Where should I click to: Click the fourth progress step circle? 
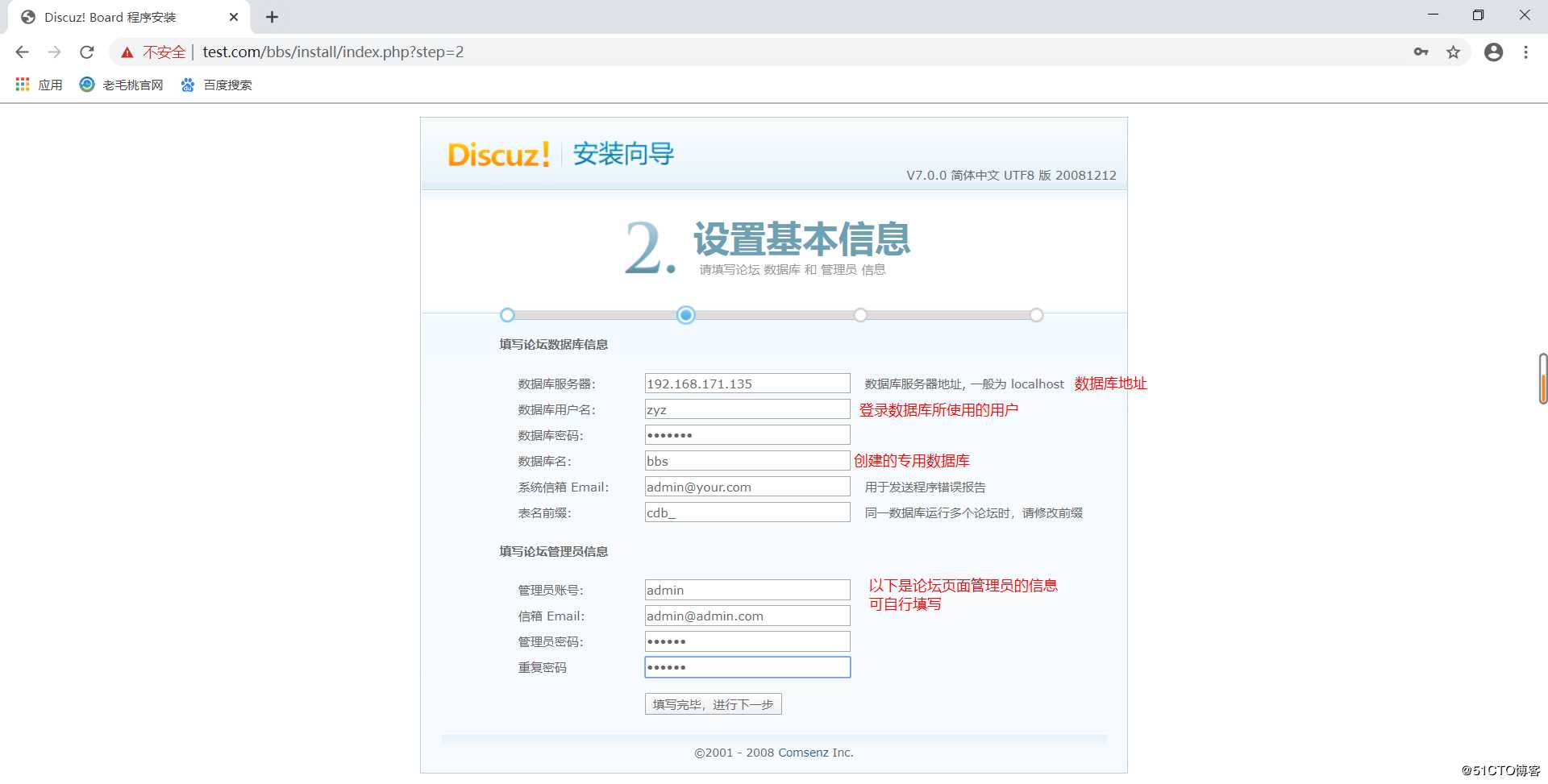click(x=1037, y=315)
